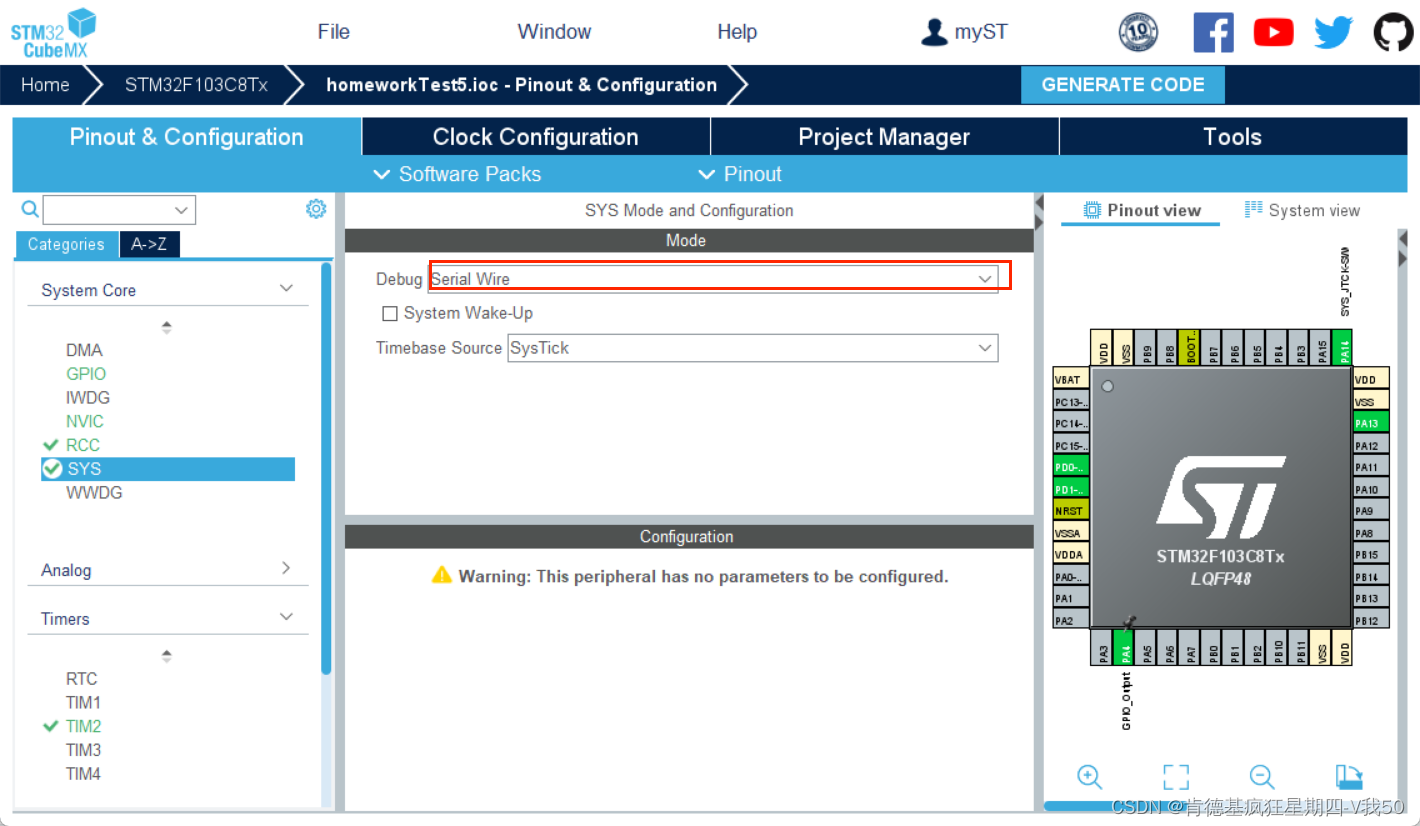Screen dimensions: 1420x826
Task: Click the categories panel vertical scrollbar
Action: [327, 468]
